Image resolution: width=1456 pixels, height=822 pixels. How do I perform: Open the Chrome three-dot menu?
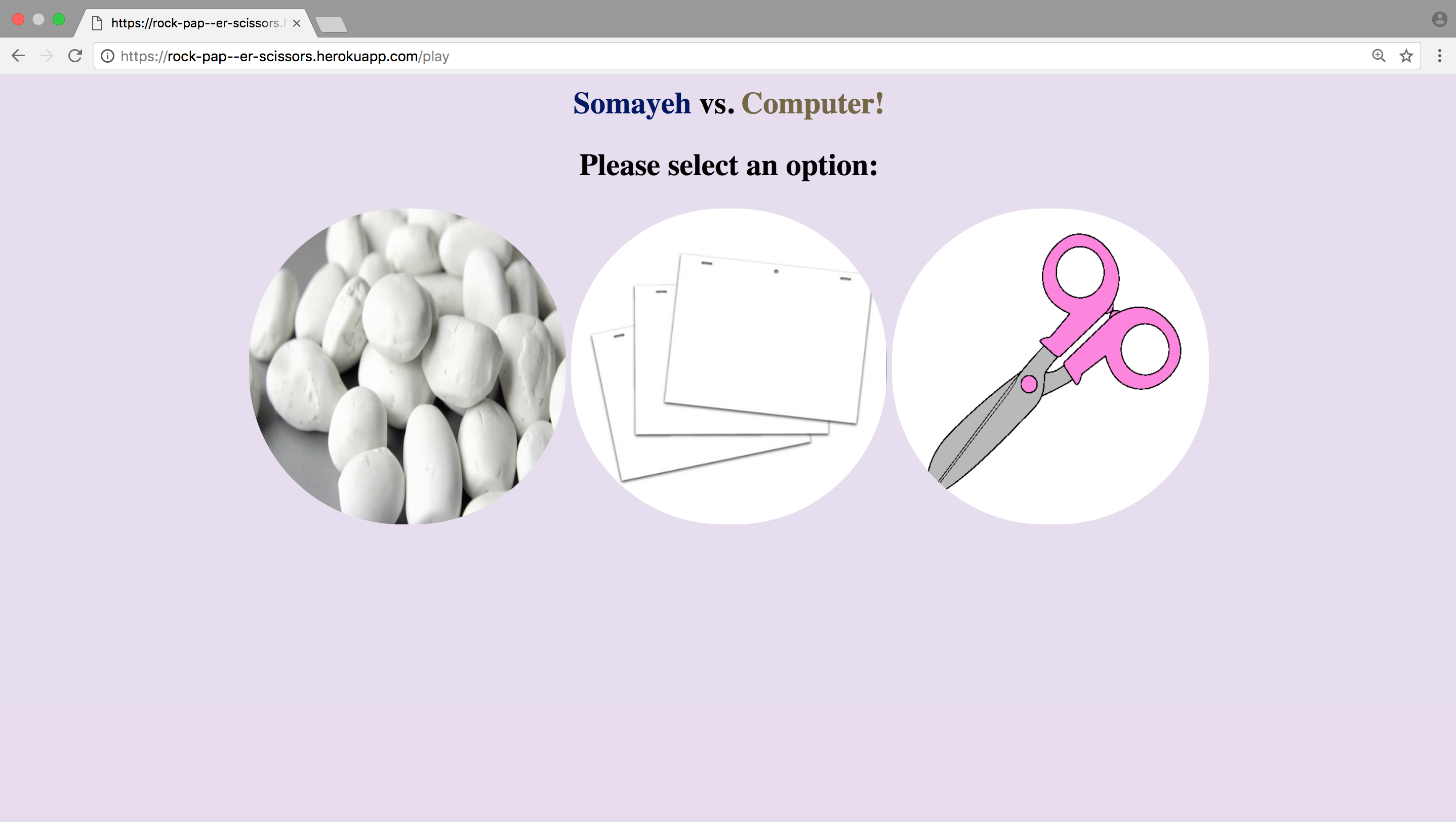[x=1440, y=55]
